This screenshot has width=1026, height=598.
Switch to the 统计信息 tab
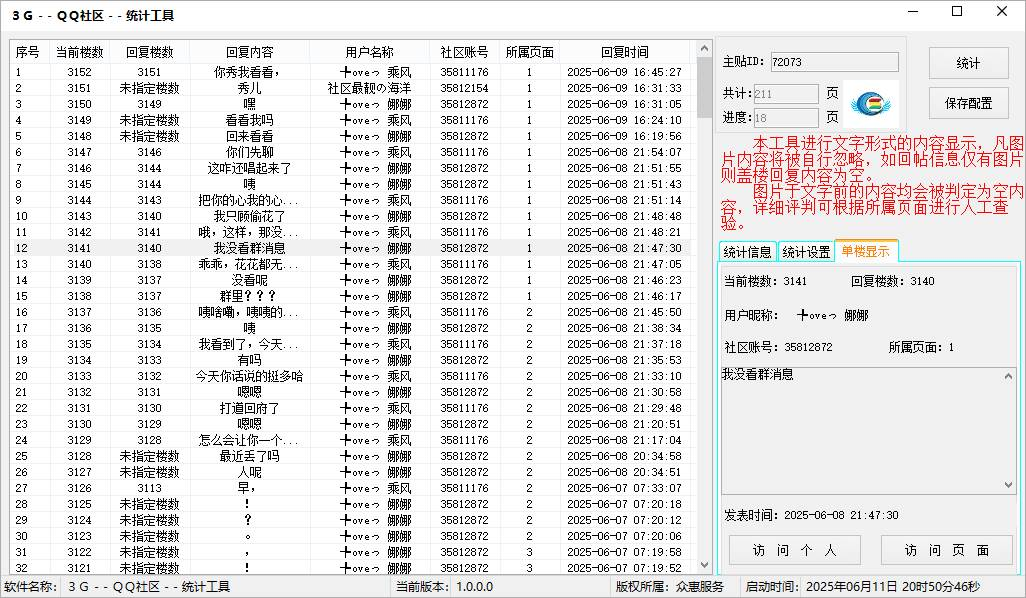point(747,252)
